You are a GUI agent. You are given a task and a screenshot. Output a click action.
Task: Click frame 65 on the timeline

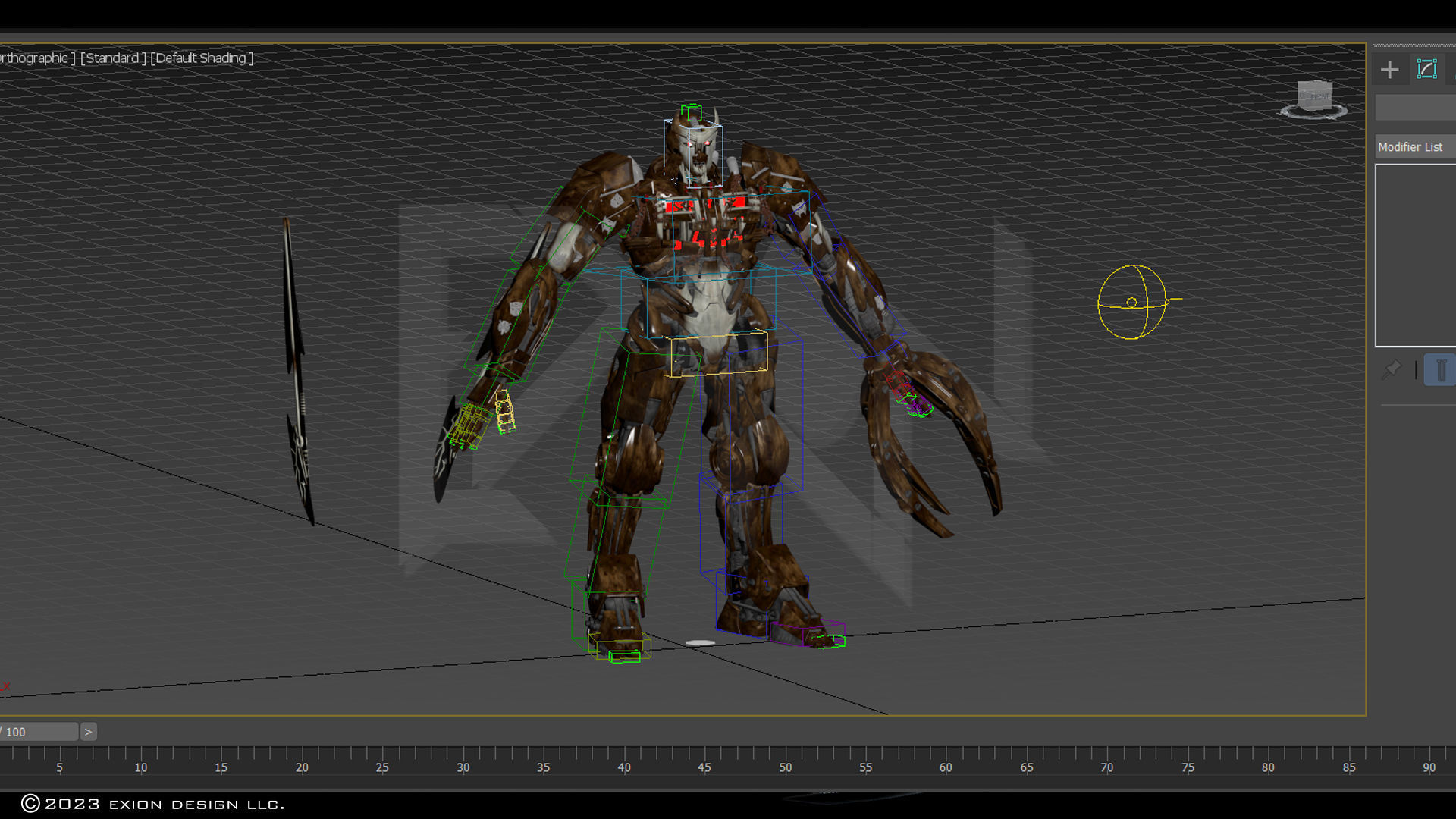click(x=1027, y=767)
